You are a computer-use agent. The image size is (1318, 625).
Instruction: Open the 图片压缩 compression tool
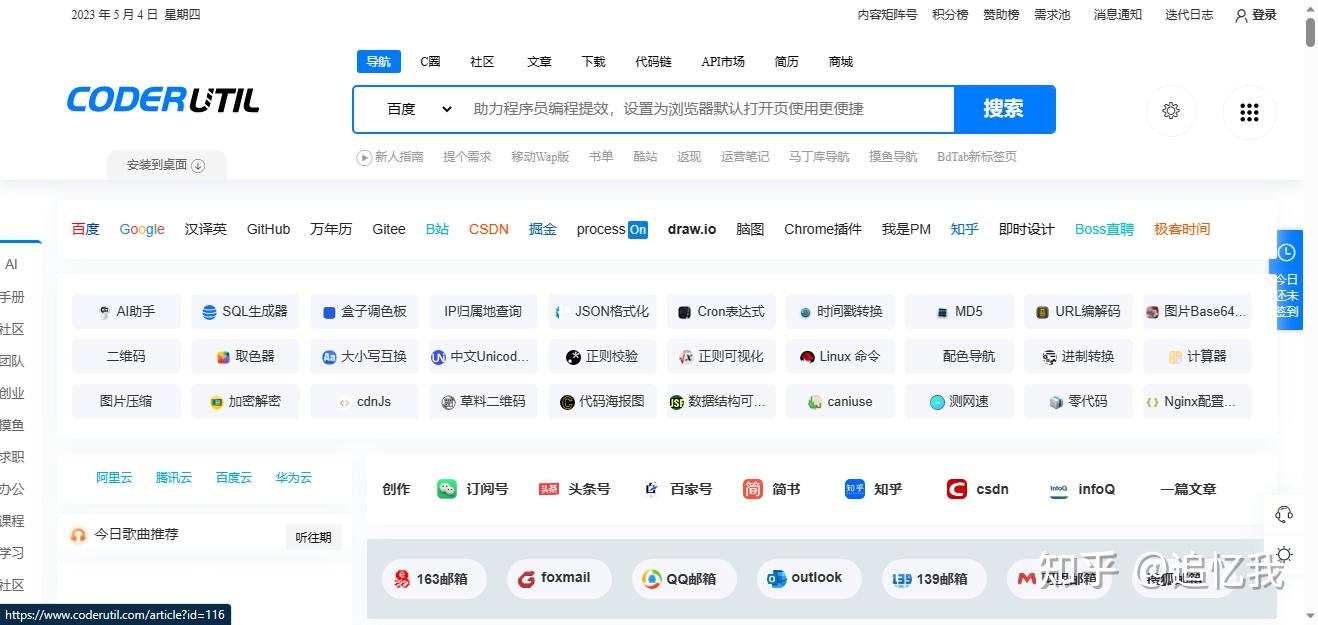pyautogui.click(x=125, y=401)
